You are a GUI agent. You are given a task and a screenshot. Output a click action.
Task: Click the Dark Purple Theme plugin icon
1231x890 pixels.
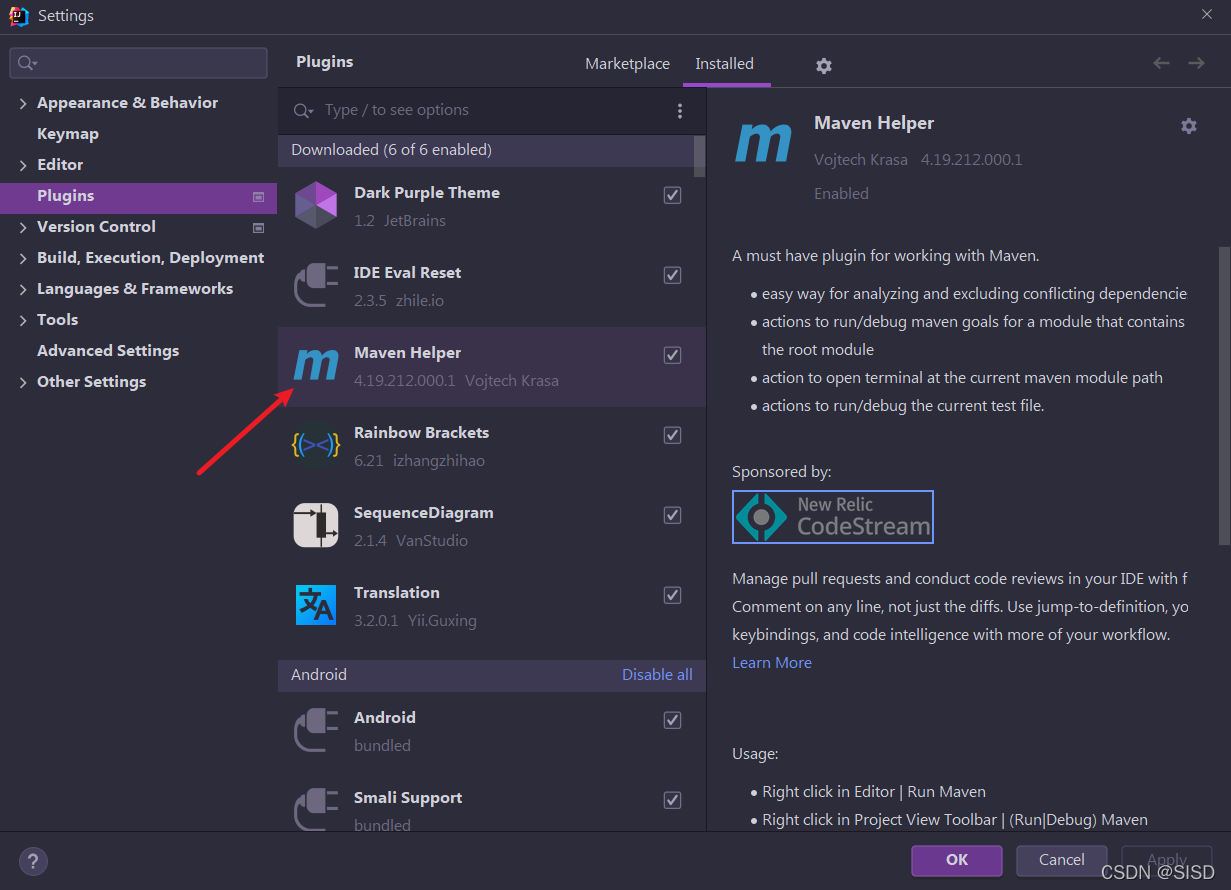pyautogui.click(x=316, y=205)
